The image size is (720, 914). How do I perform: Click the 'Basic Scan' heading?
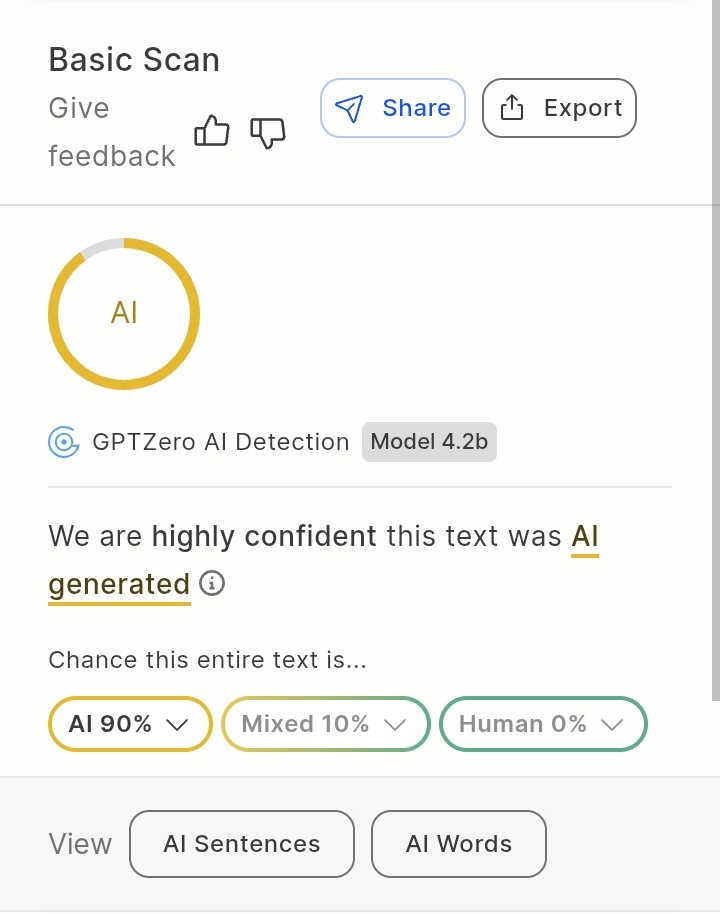[134, 60]
